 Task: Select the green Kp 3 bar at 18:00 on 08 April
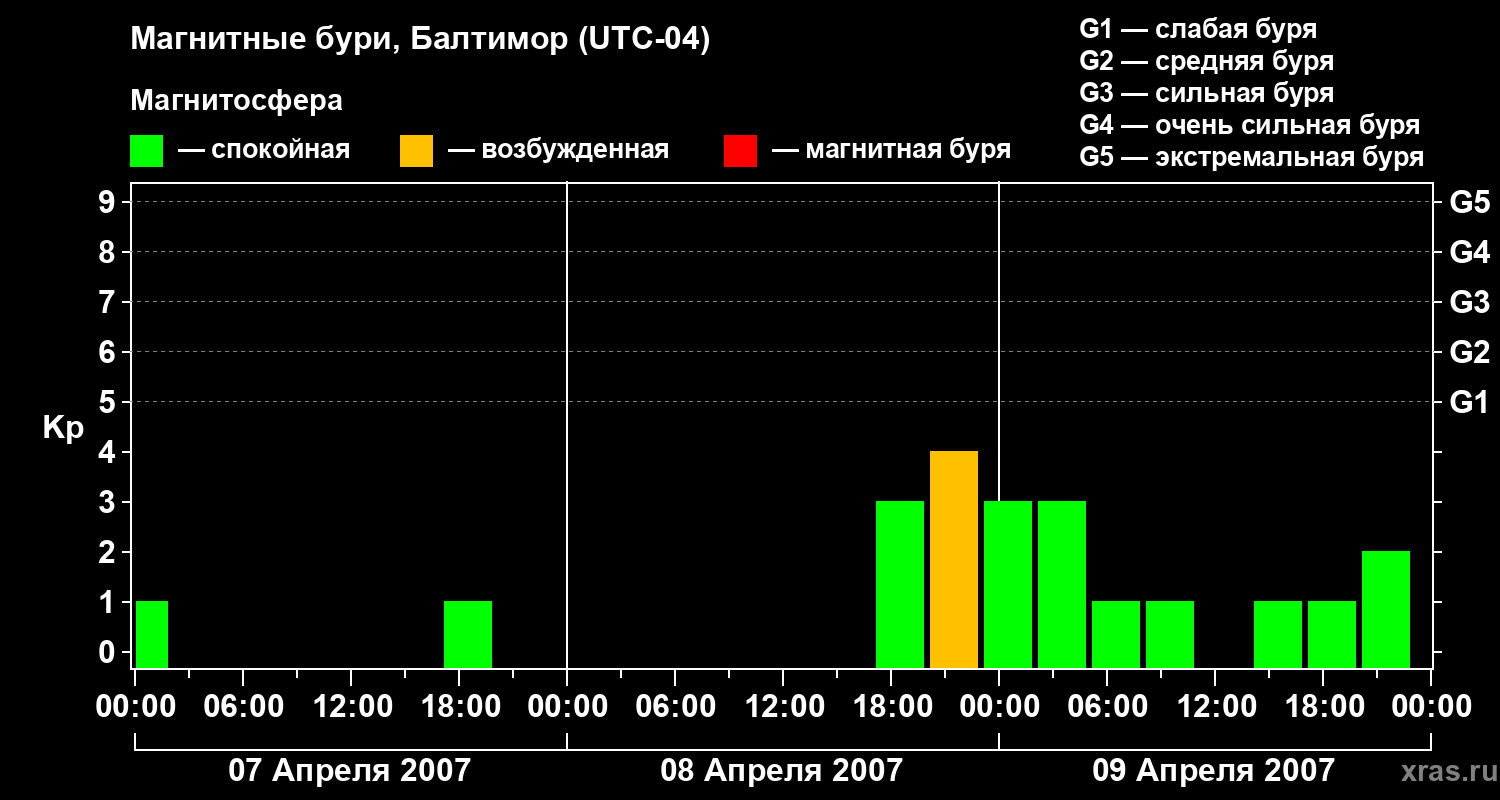coord(900,585)
